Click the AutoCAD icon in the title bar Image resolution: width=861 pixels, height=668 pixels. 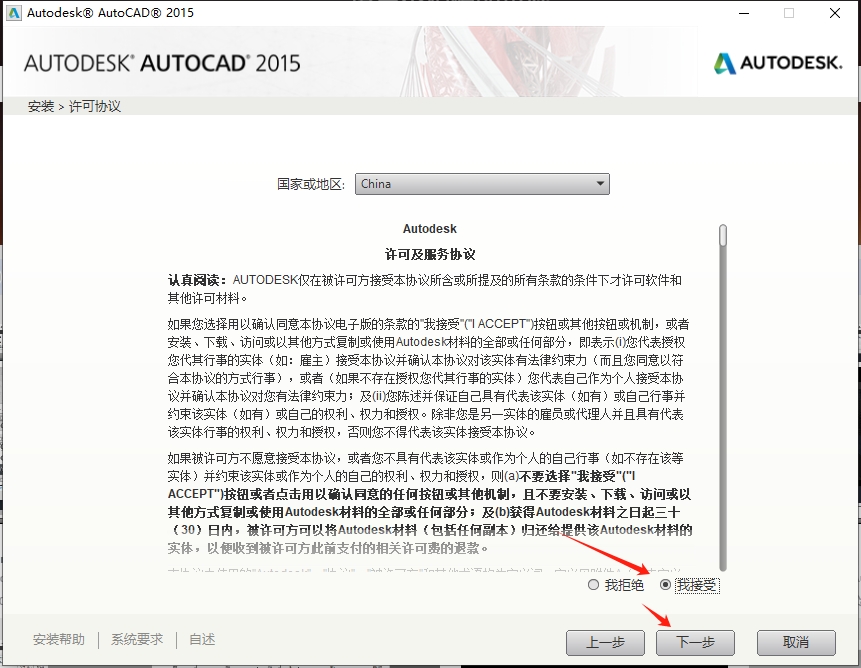[12, 13]
